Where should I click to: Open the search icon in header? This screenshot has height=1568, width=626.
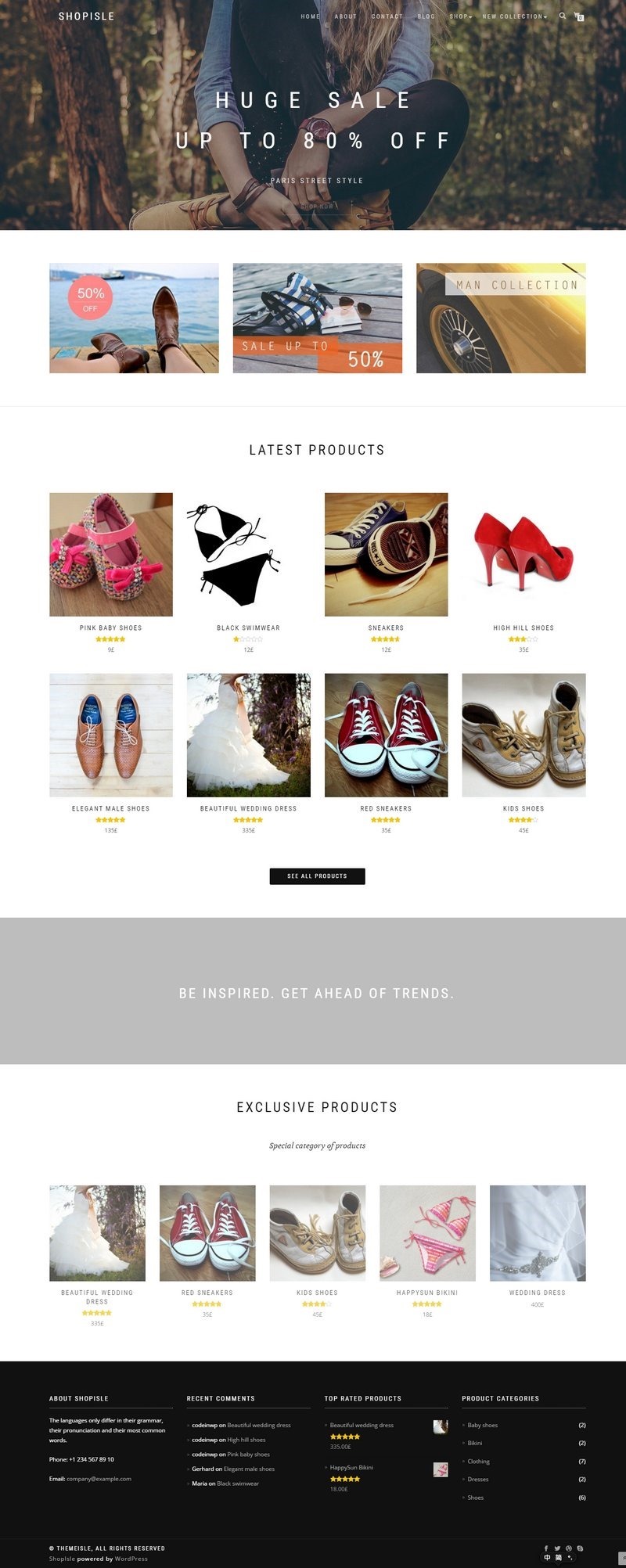tap(562, 16)
